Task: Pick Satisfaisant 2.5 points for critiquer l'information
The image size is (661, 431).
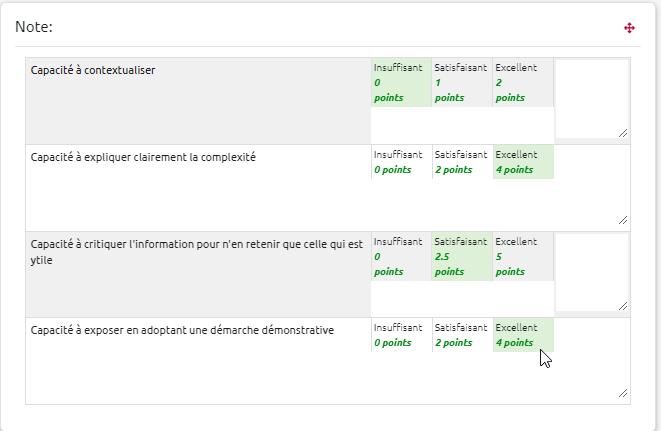Action: [x=461, y=256]
